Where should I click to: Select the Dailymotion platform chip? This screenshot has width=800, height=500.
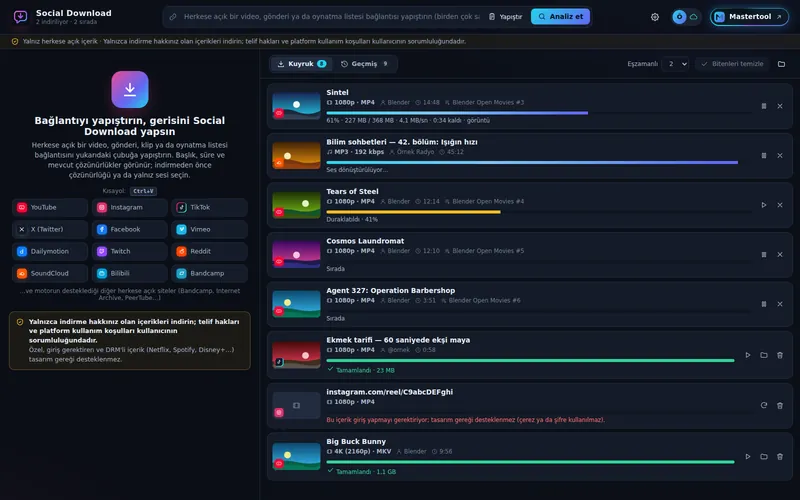50,252
